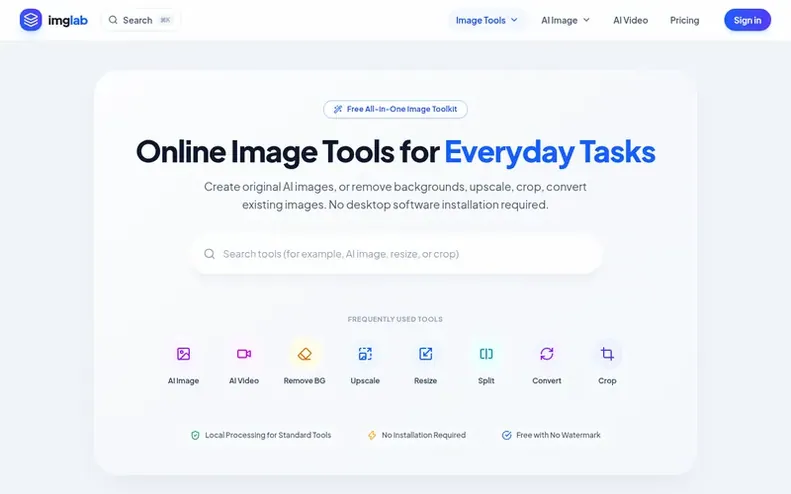The image size is (791, 494).
Task: Open the Split tool icon
Action: point(486,354)
